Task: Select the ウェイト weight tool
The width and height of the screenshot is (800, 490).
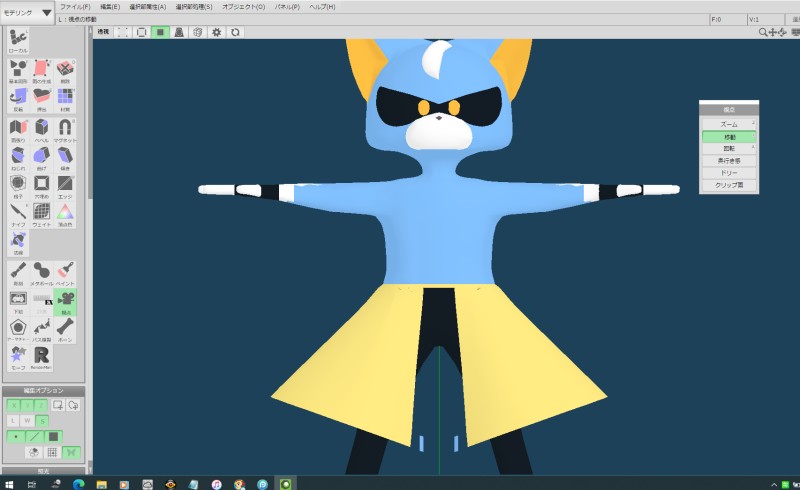Action: click(x=41, y=215)
